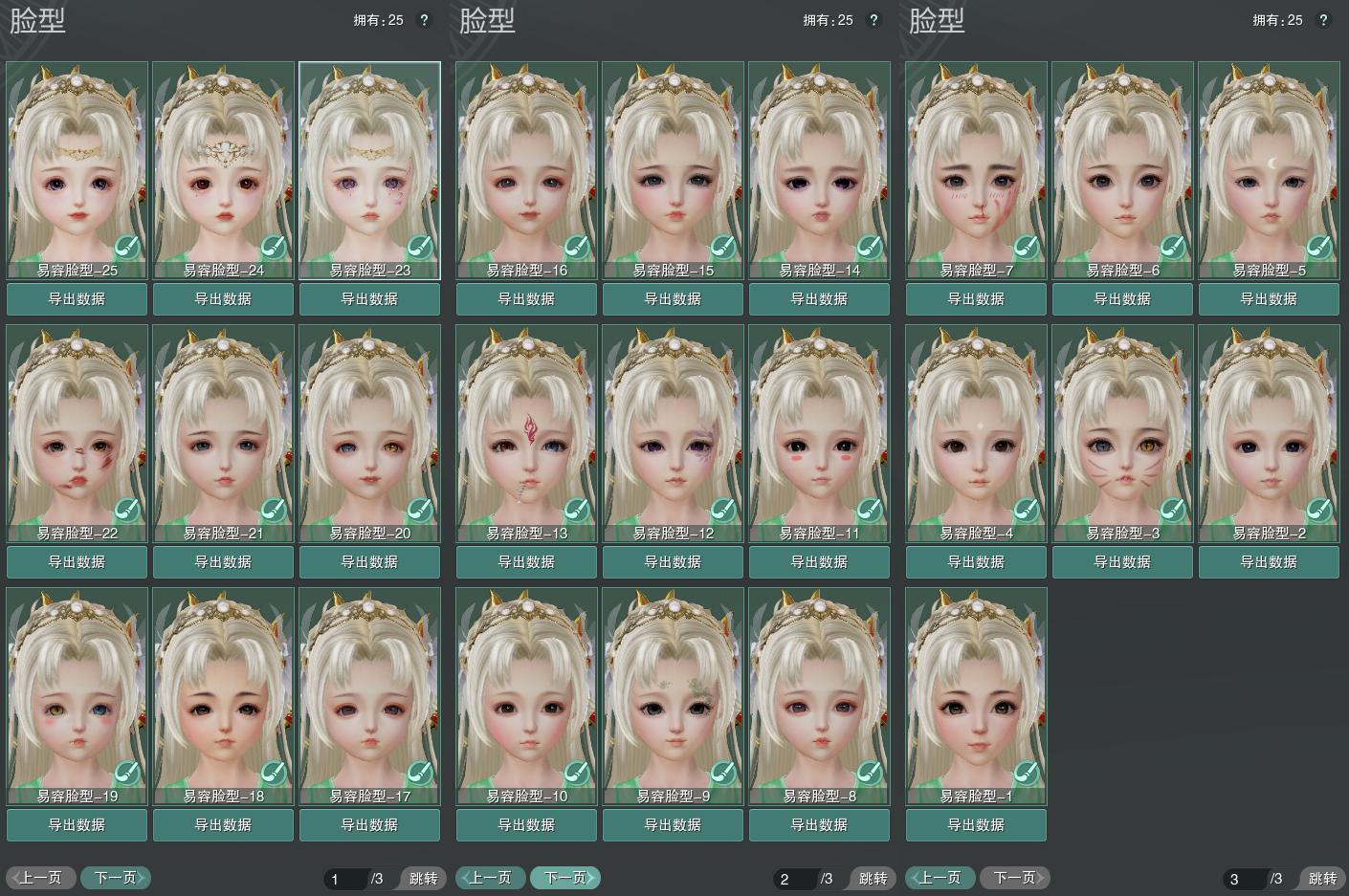Open help icon in page 1 panel
This screenshot has height=896, width=1349.
pyautogui.click(x=425, y=20)
